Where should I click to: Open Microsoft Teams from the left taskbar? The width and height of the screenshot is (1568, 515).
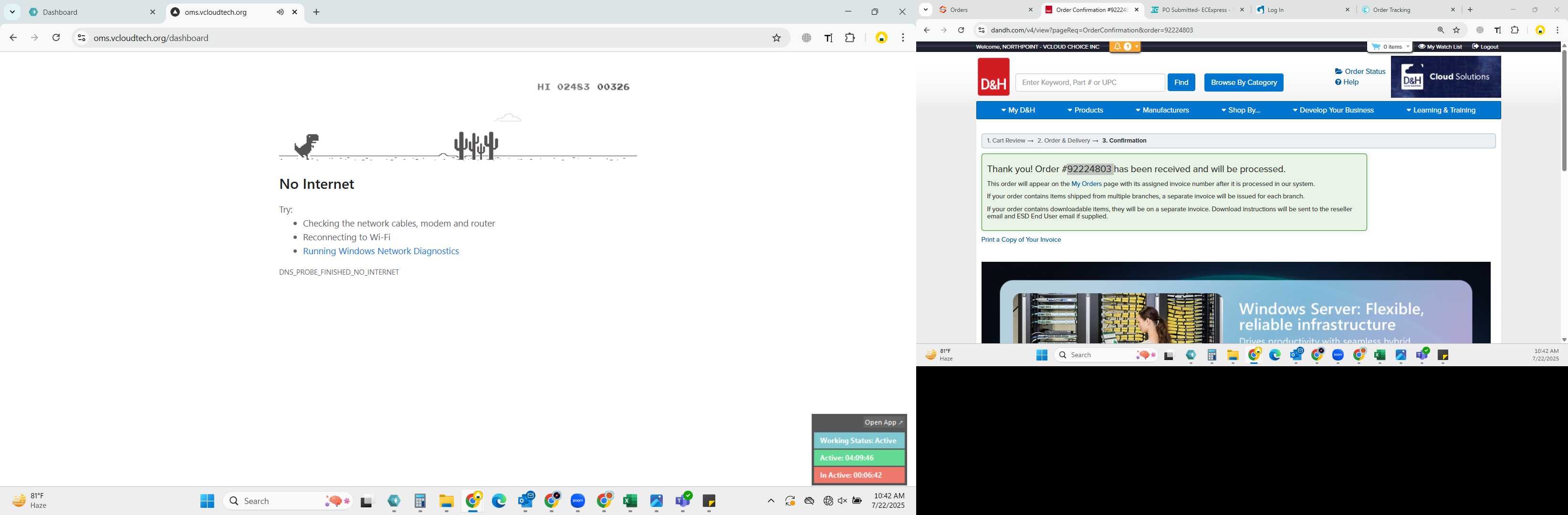(x=683, y=501)
